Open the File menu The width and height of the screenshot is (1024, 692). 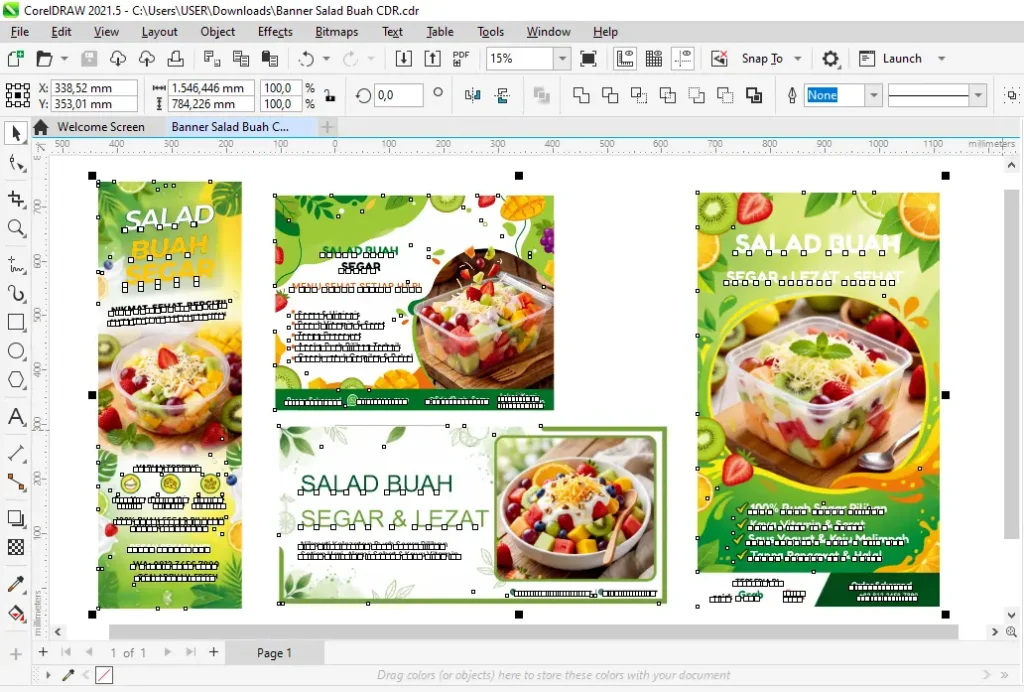(x=20, y=31)
